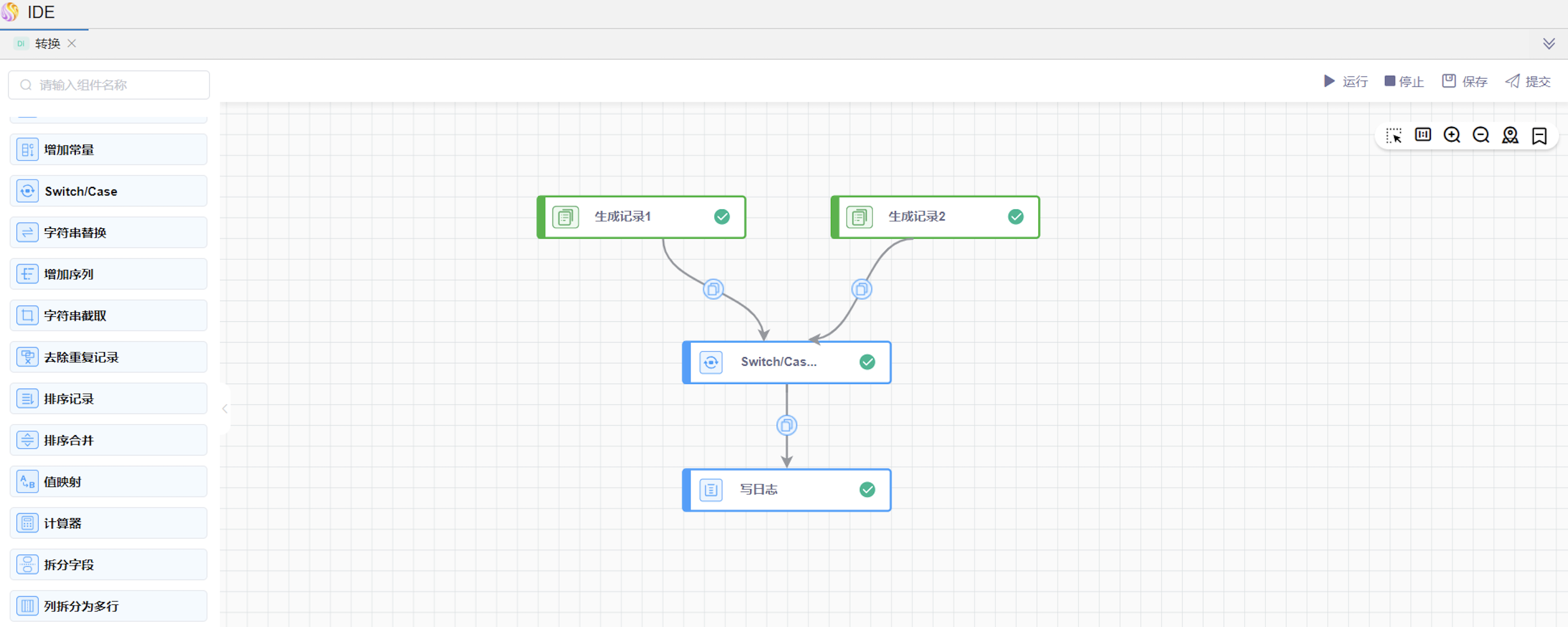Click copy icon on 生成记录2 connection

coord(861,289)
